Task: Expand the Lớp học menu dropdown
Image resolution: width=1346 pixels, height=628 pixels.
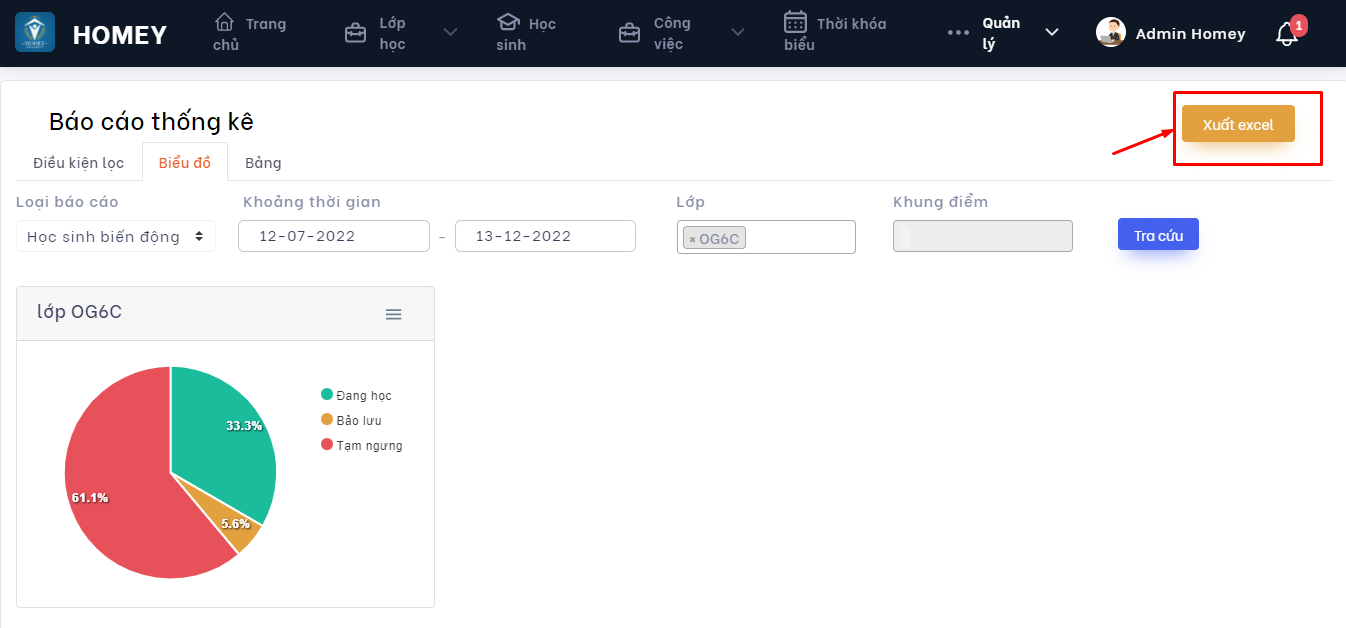Action: click(x=450, y=33)
